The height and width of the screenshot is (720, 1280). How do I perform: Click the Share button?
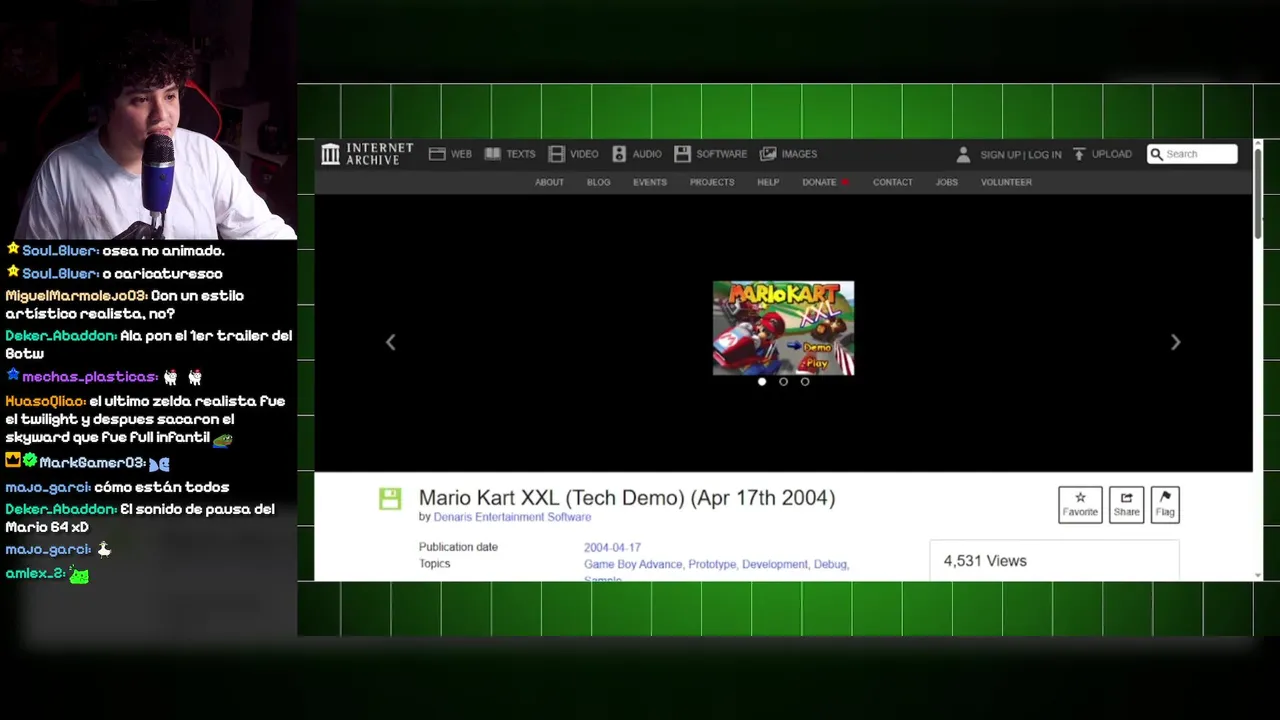(1126, 504)
